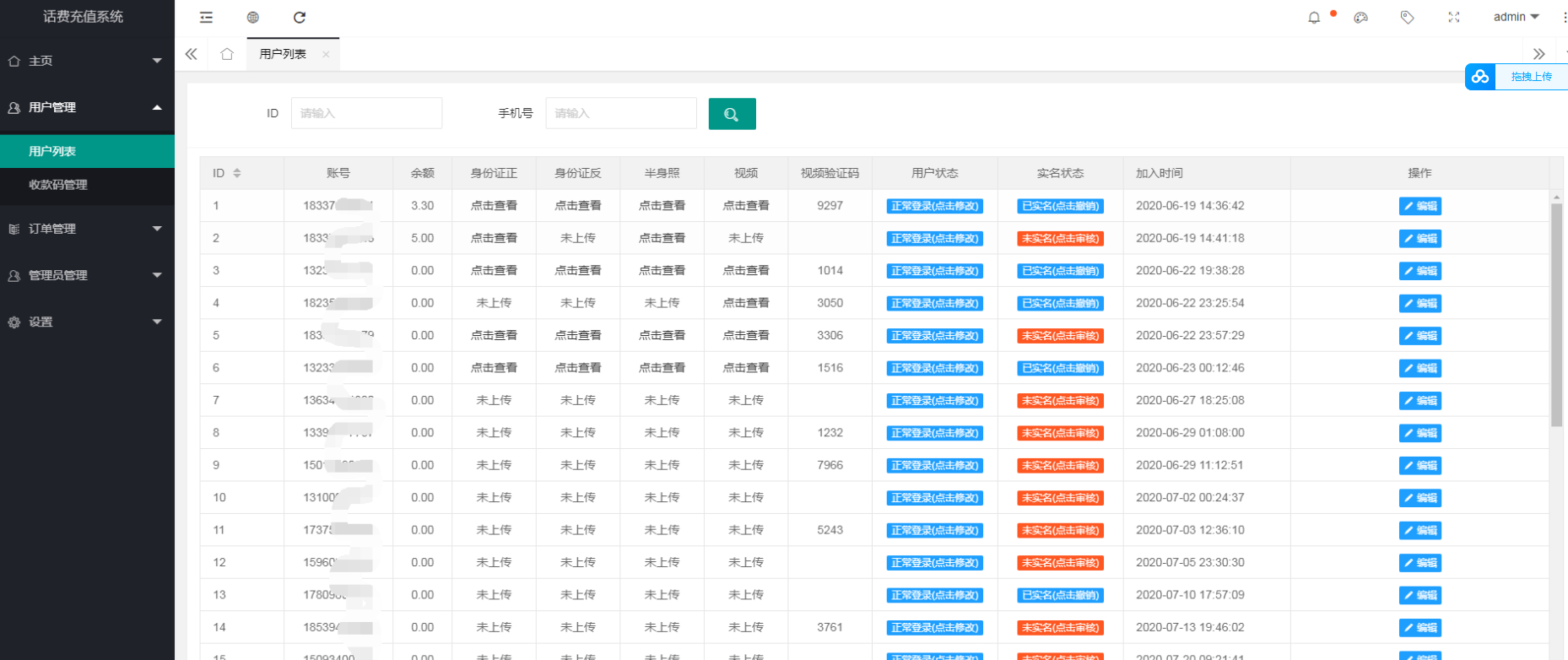Screen dimensions: 1568x660
Task: Go to home tab via house icon
Action: 227,54
